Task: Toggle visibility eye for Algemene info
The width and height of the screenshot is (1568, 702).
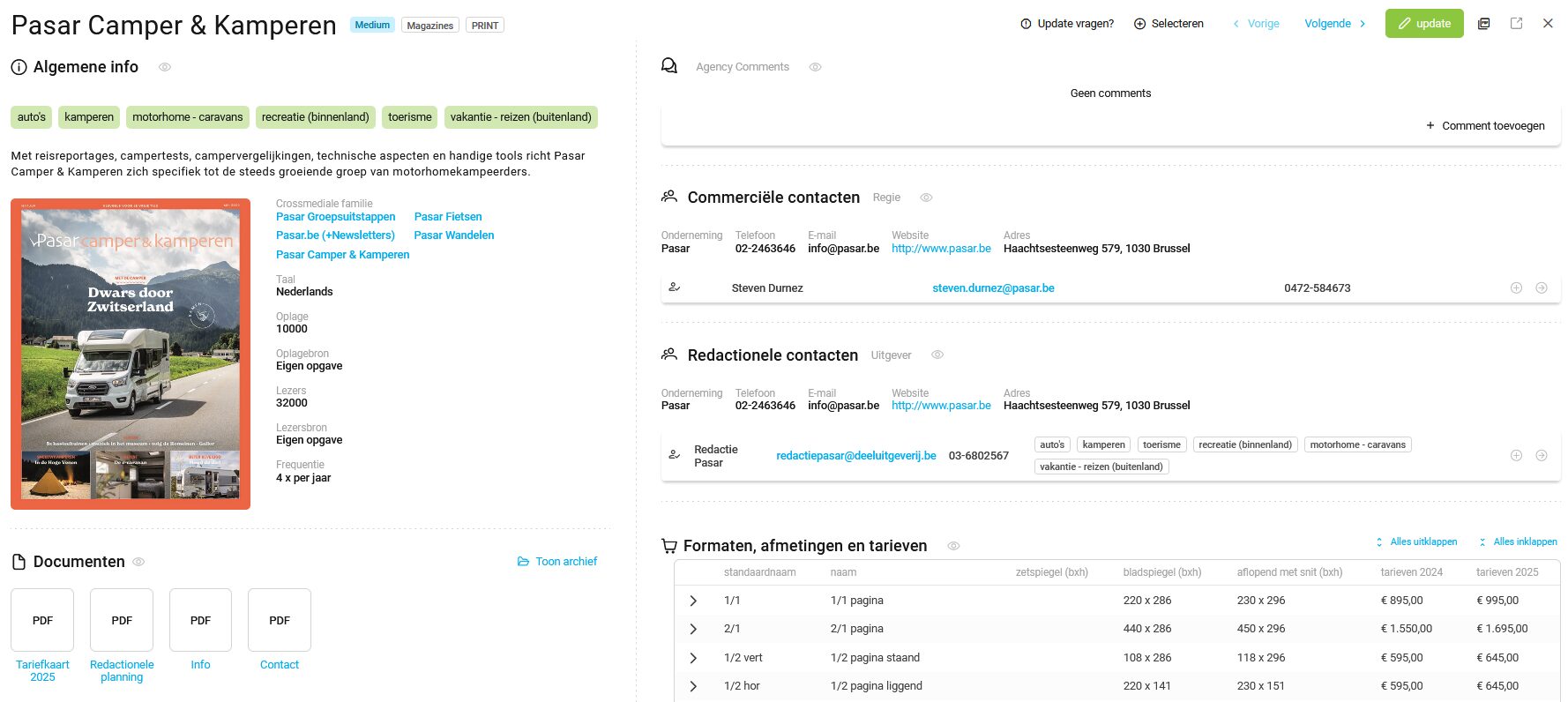Action: tap(165, 67)
